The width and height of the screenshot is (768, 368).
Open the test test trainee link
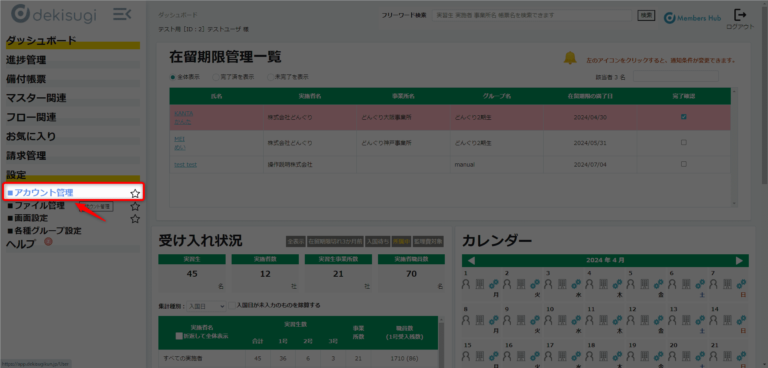(x=185, y=165)
